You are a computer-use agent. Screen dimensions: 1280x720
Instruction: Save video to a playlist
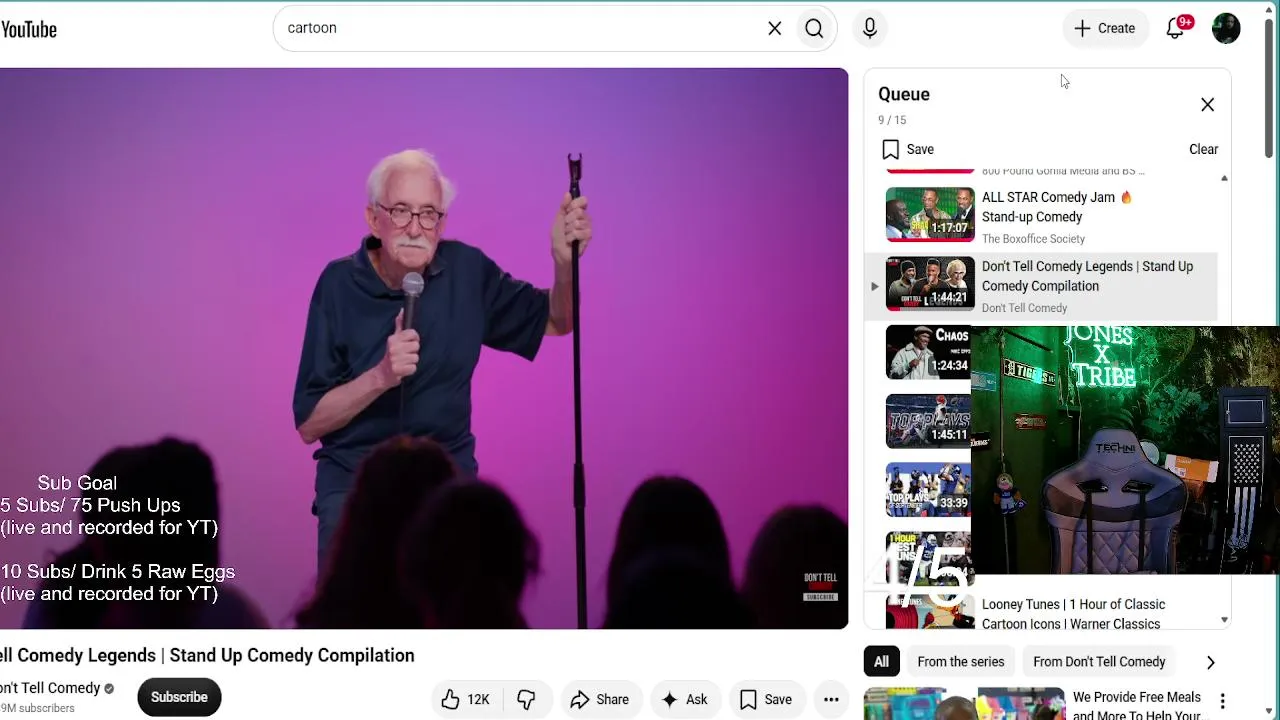[766, 700]
